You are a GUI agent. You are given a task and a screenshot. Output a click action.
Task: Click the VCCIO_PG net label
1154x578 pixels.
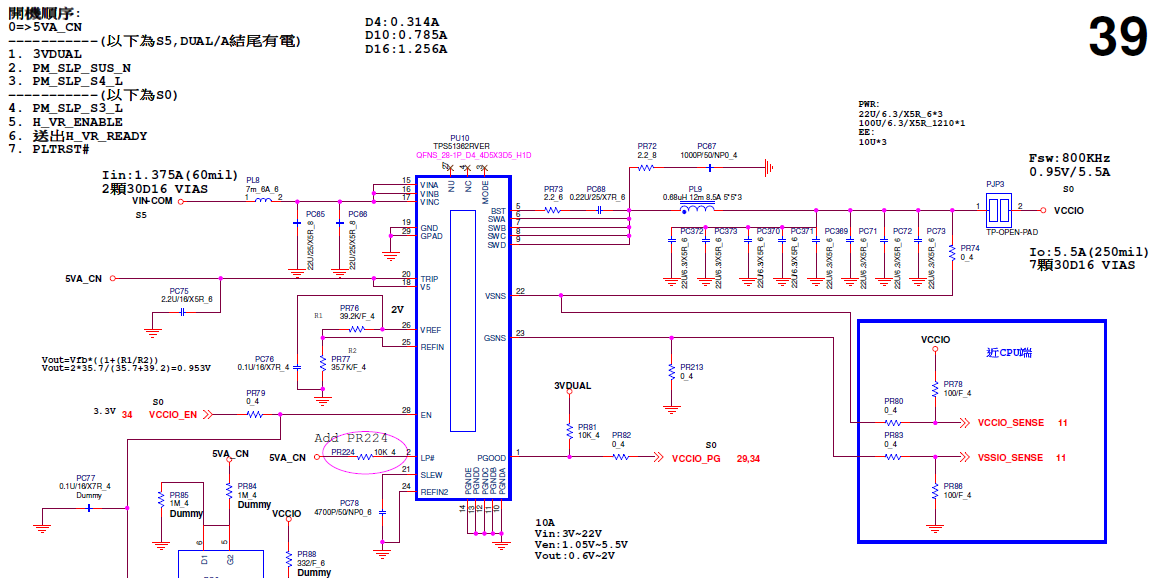(x=696, y=457)
